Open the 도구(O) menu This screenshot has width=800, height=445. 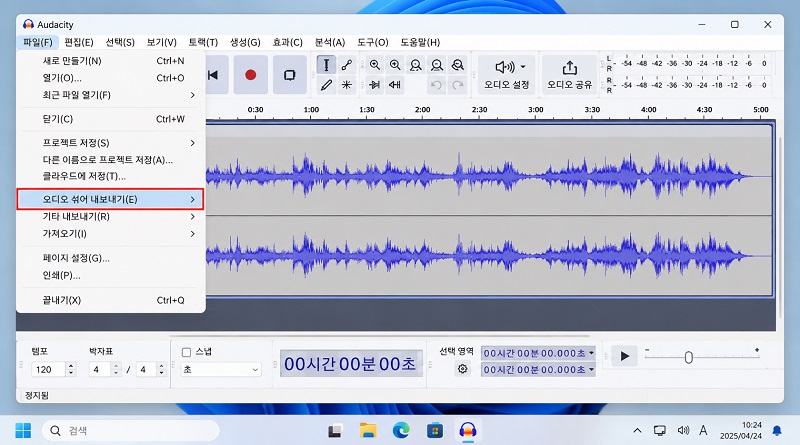[x=372, y=42]
